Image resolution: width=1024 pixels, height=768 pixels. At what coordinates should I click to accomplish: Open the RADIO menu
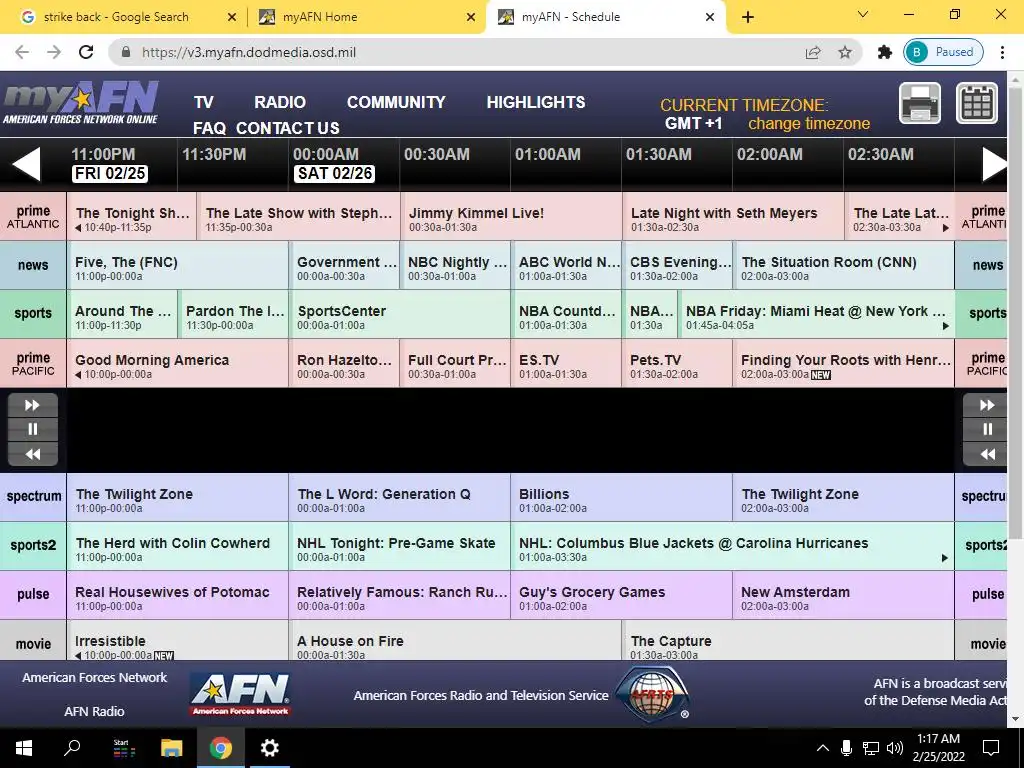(x=280, y=103)
